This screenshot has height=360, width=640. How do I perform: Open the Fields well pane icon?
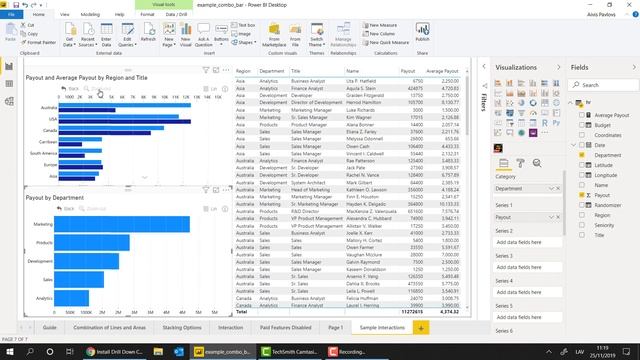tap(504, 163)
